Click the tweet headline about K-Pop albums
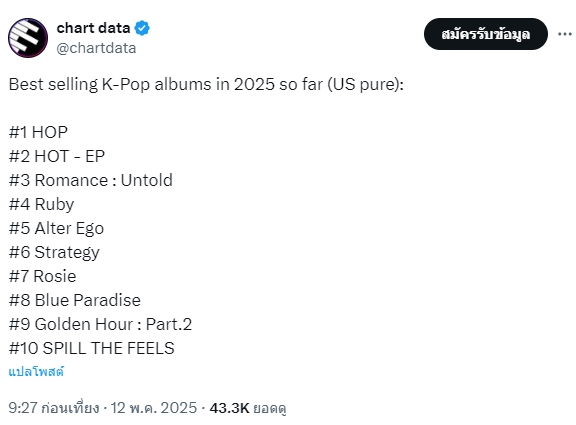The height and width of the screenshot is (425, 576). tap(206, 84)
